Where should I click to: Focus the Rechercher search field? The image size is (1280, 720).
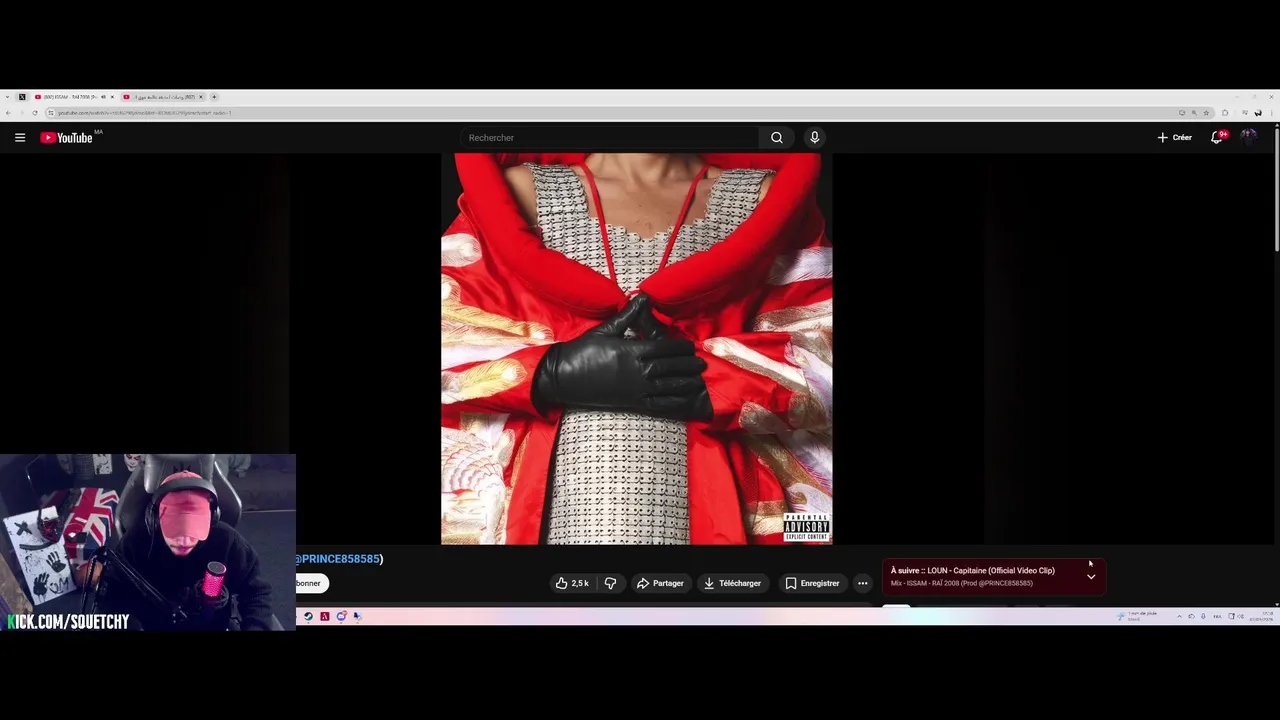pyautogui.click(x=608, y=137)
